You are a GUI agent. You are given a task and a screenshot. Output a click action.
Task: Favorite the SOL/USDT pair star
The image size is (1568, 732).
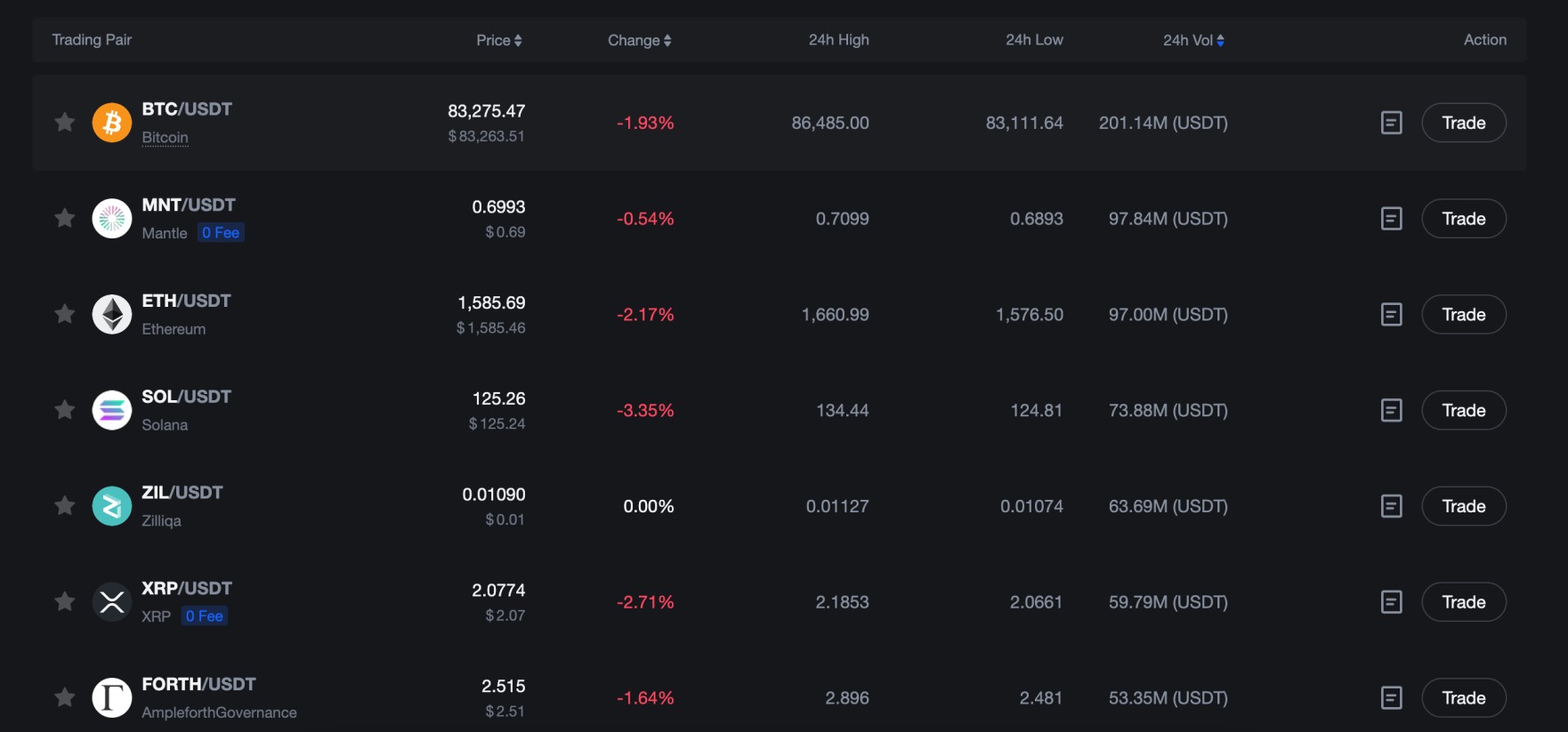pos(64,410)
